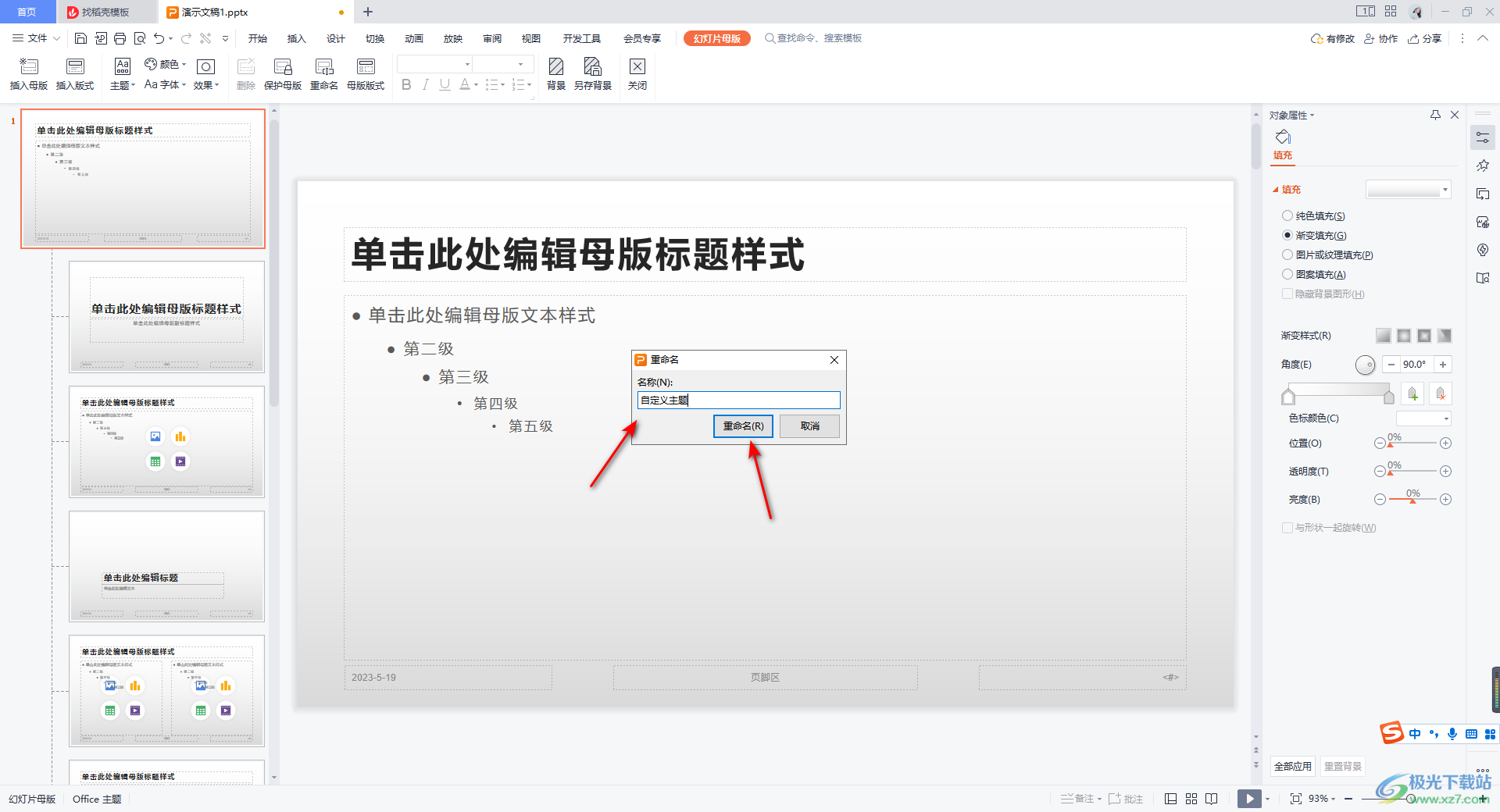This screenshot has height=812, width=1500.
Task: Click Apply to All (全部应用) button
Action: (1293, 767)
